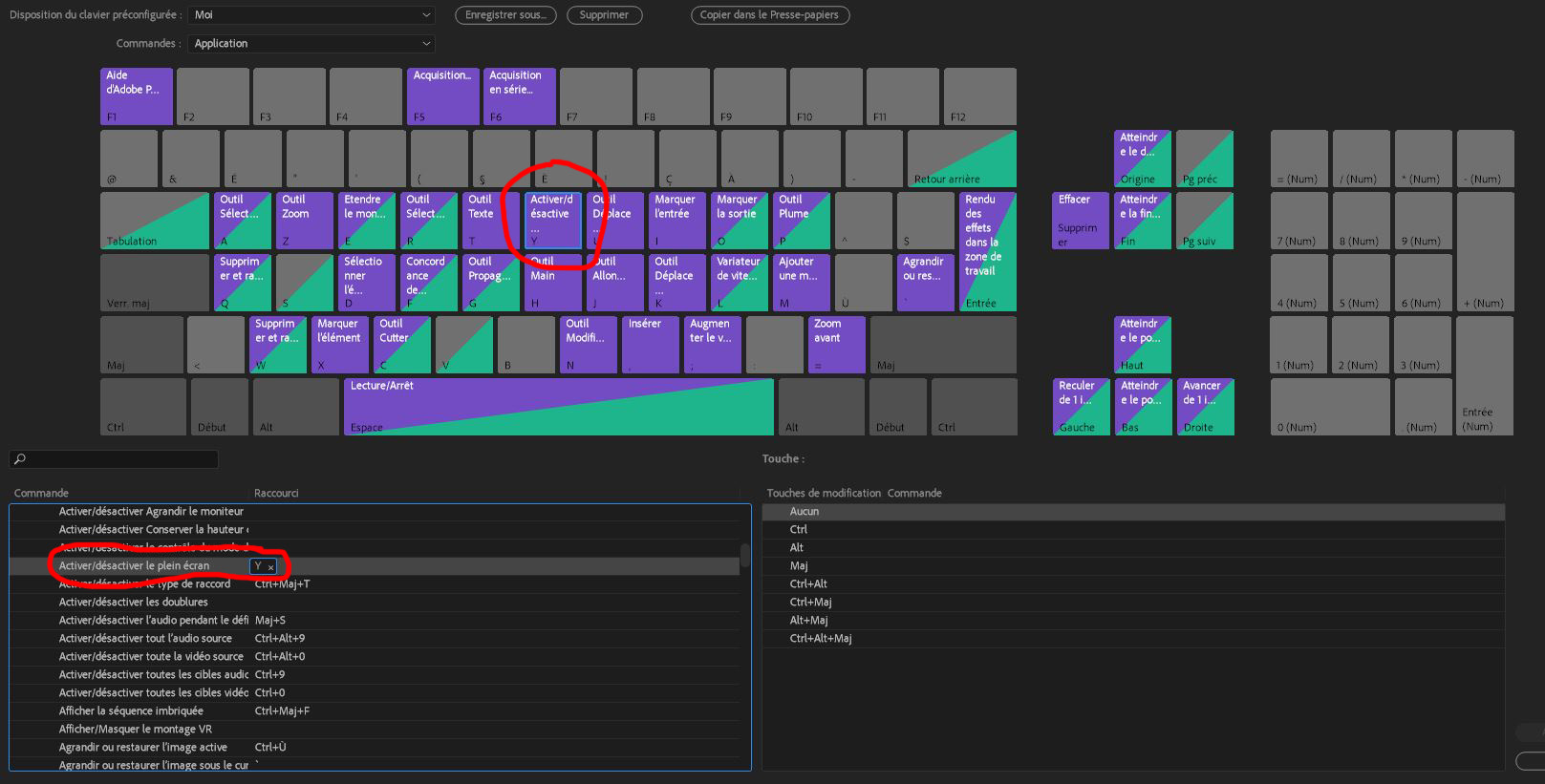Select the Outil Plume key

(x=802, y=221)
